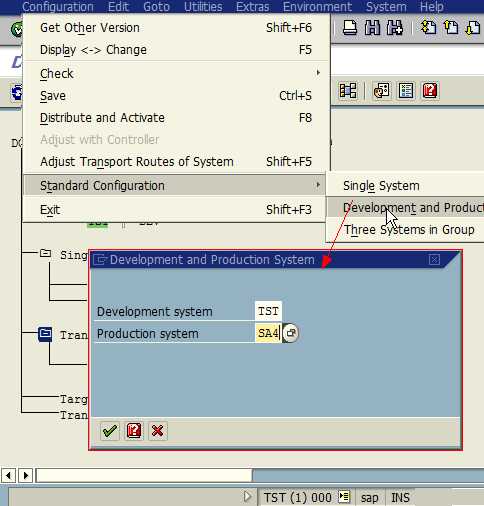Click the Production system input field

point(268,333)
